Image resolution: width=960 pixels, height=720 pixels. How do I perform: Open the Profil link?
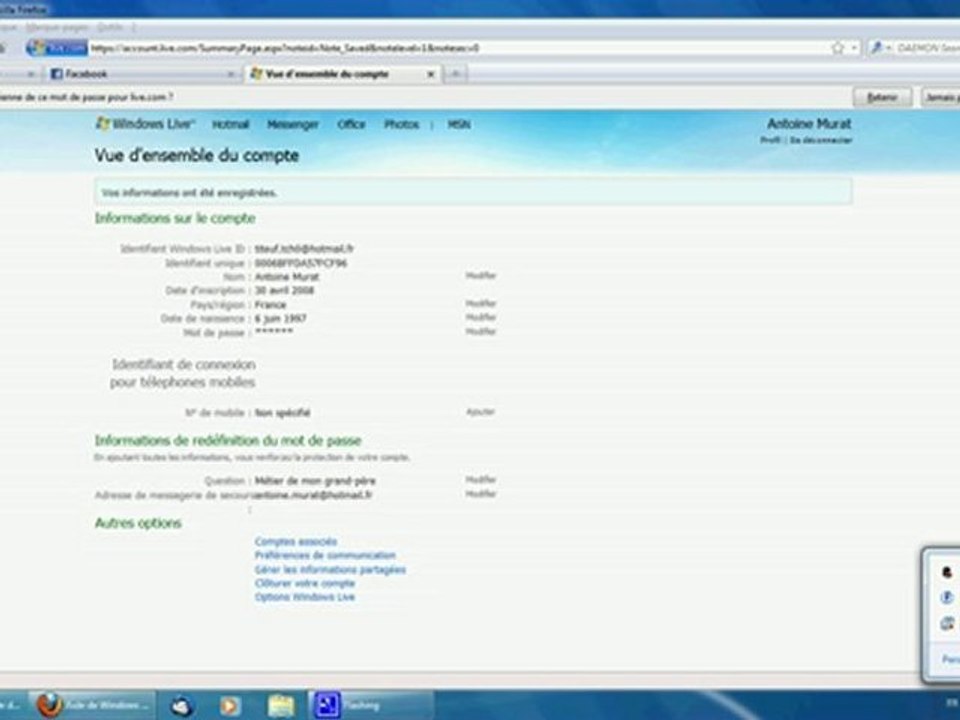pos(770,140)
